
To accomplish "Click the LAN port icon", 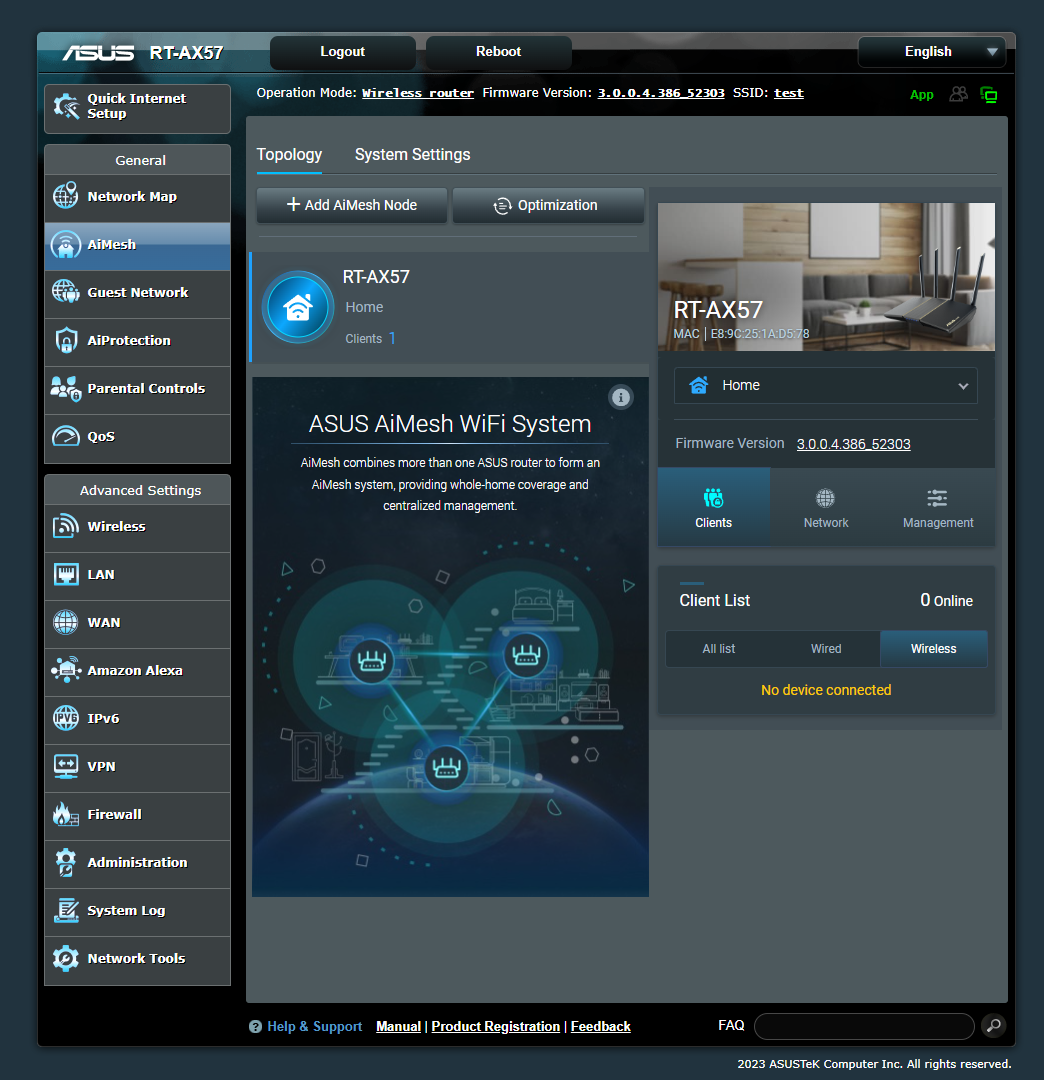I will click(x=66, y=574).
